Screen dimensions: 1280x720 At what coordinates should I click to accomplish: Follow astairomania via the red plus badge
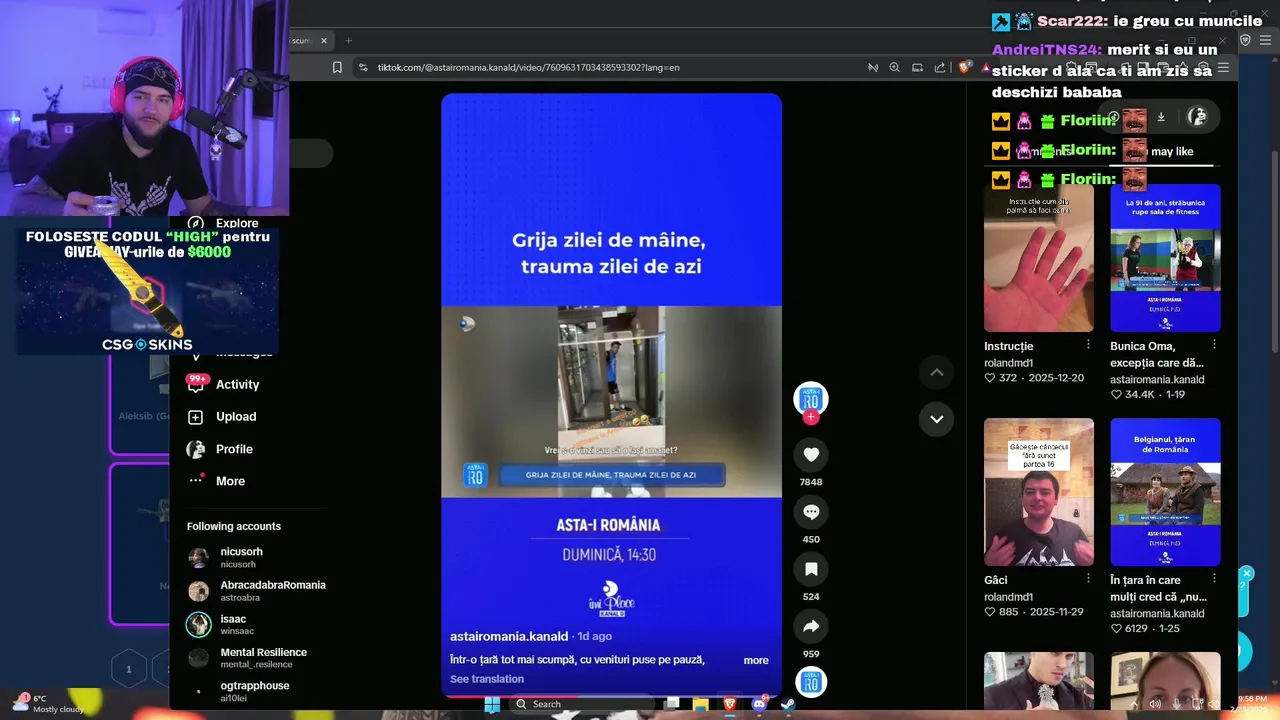[x=811, y=417]
